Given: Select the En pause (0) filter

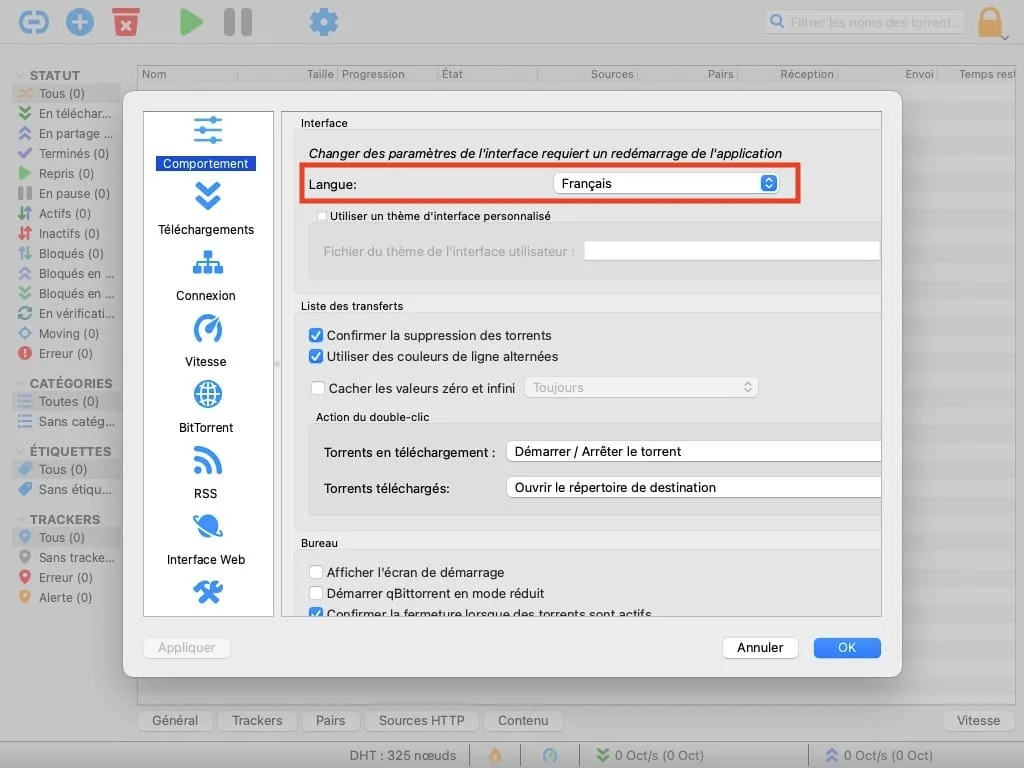Looking at the screenshot, I should tap(66, 193).
